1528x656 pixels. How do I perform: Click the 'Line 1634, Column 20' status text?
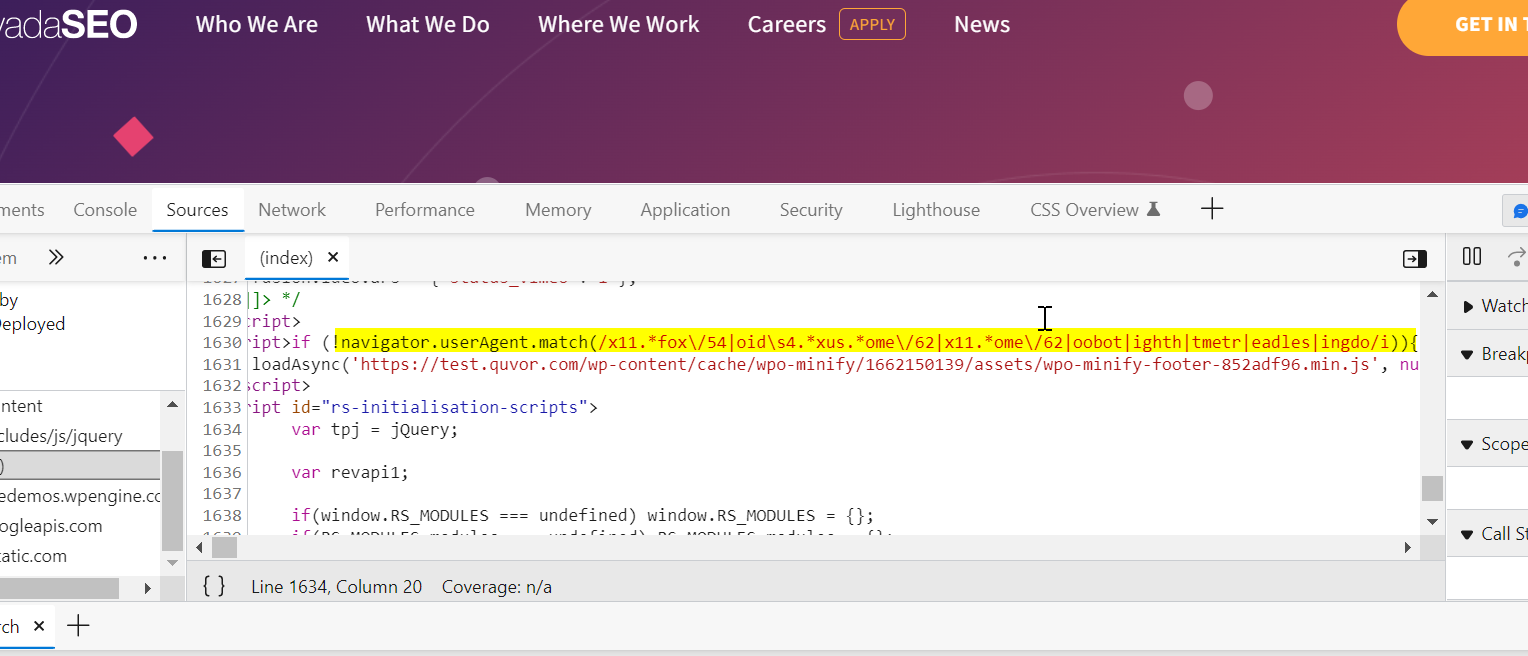point(337,587)
